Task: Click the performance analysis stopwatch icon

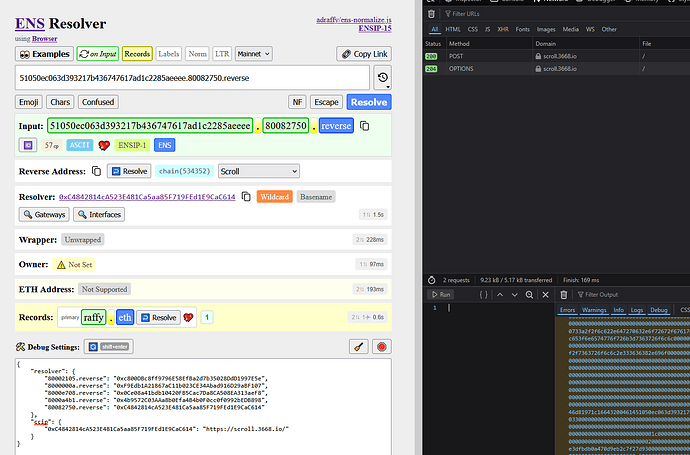Action: tap(432, 280)
